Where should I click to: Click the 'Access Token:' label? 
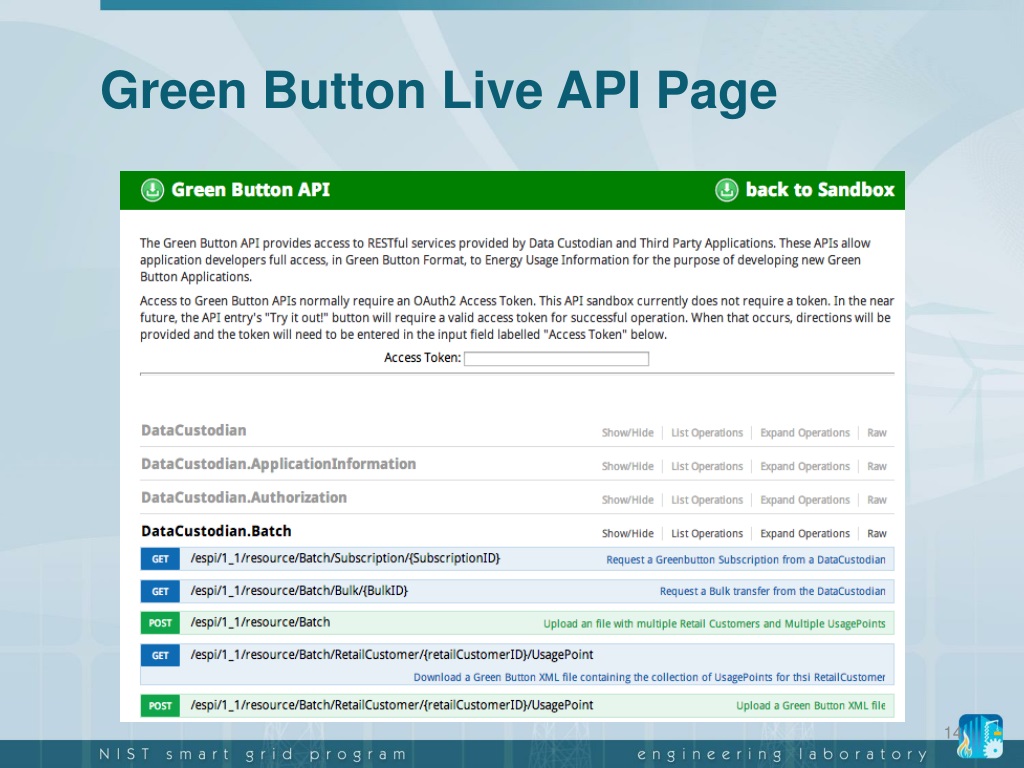(422, 358)
